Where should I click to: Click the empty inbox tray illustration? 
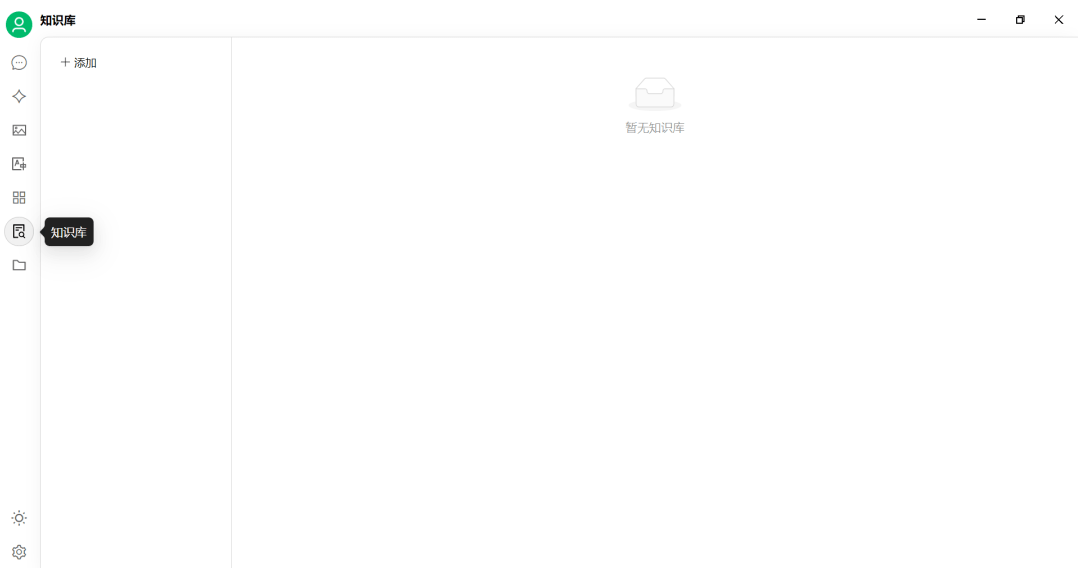pyautogui.click(x=654, y=94)
